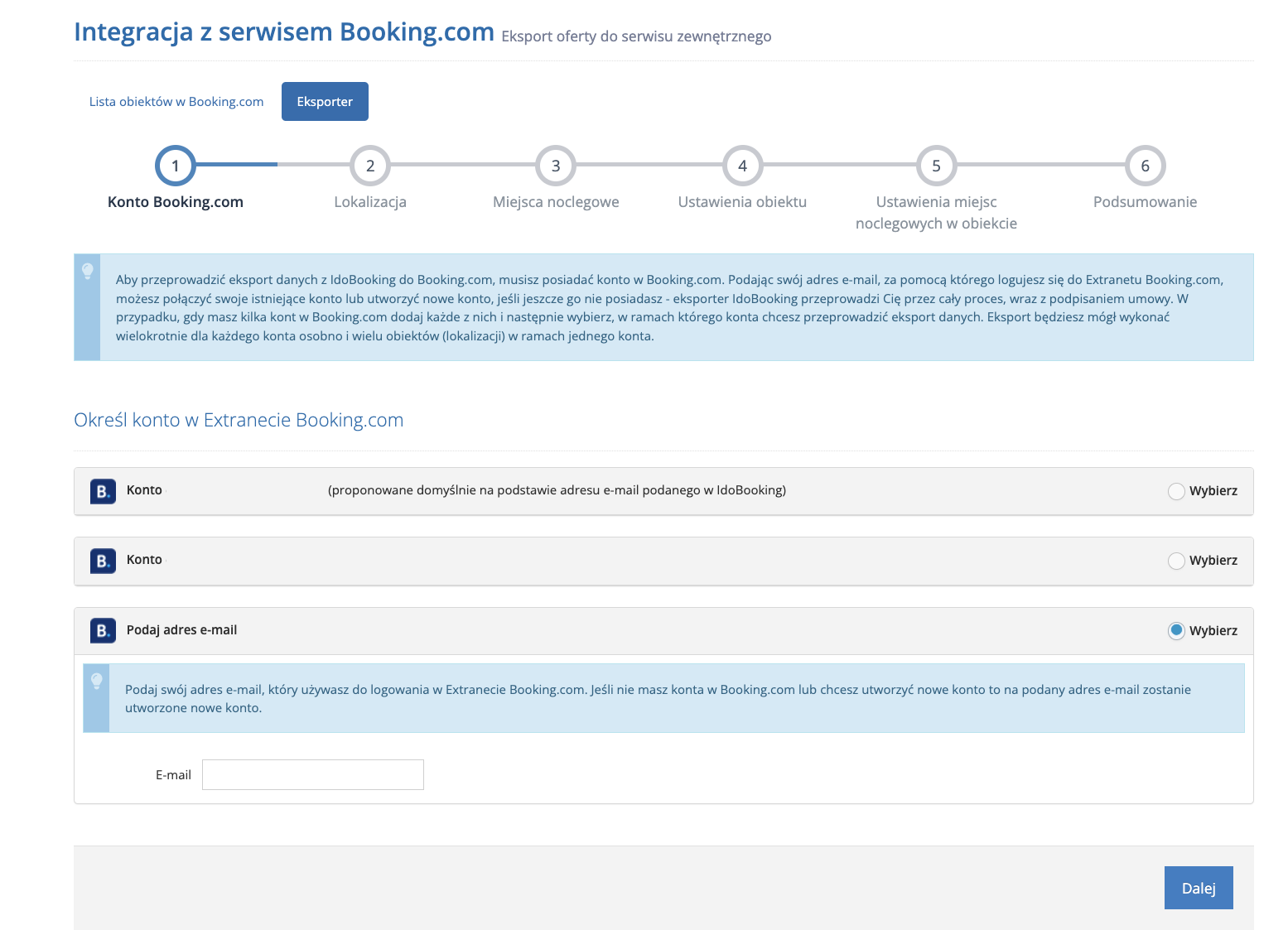Click the 'Podaj adres e-mail' row title
Viewport: 1288px width, 930px height.
click(181, 630)
